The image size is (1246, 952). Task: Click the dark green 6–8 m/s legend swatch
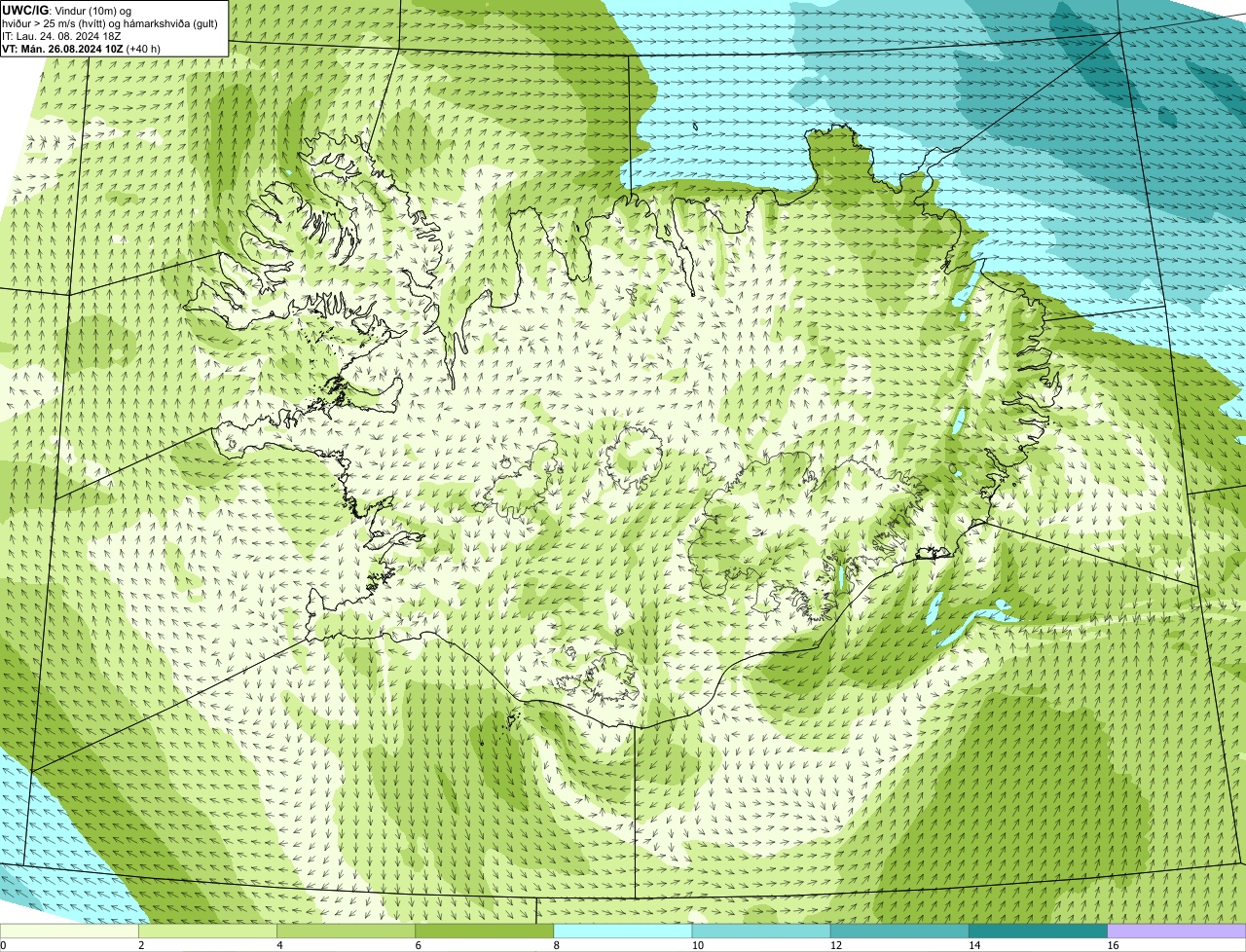485,931
